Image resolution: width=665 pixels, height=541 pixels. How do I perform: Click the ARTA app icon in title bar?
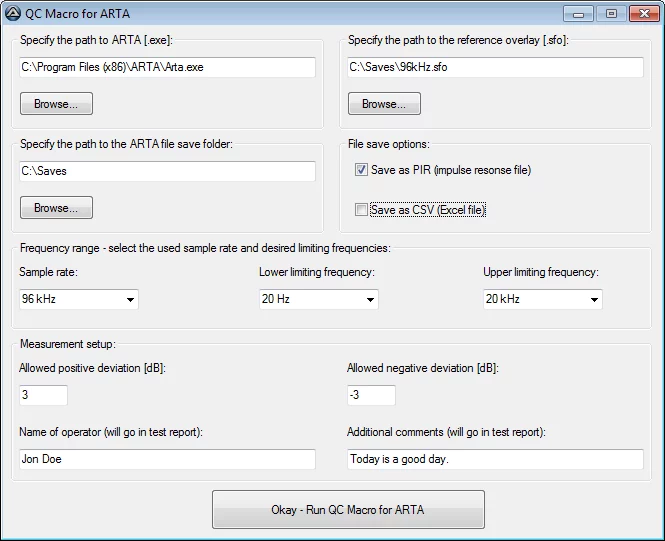coord(12,13)
